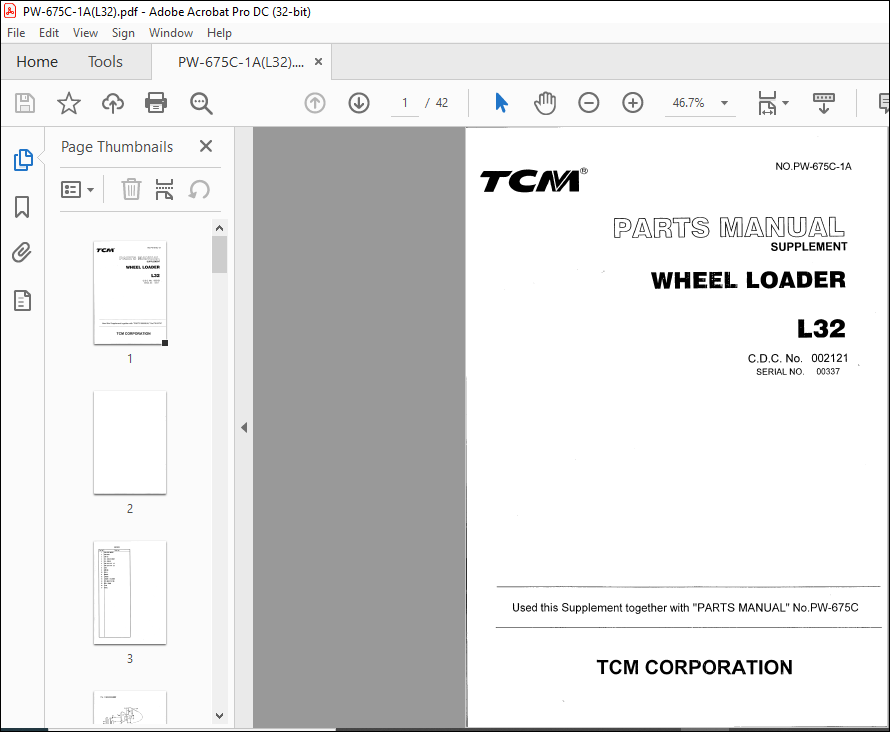This screenshot has height=732, width=890.
Task: Open the Edit menu
Action: [49, 33]
